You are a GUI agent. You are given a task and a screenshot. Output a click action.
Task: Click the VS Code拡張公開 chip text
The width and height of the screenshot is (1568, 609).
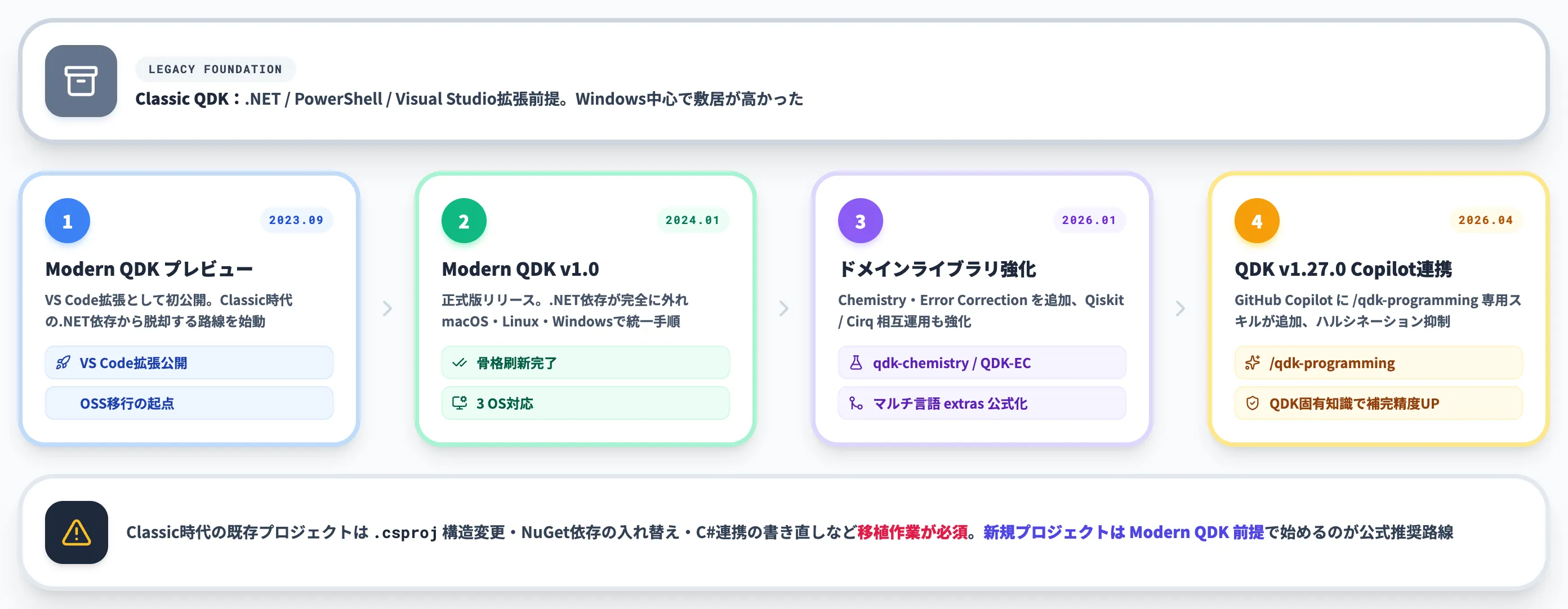click(133, 363)
